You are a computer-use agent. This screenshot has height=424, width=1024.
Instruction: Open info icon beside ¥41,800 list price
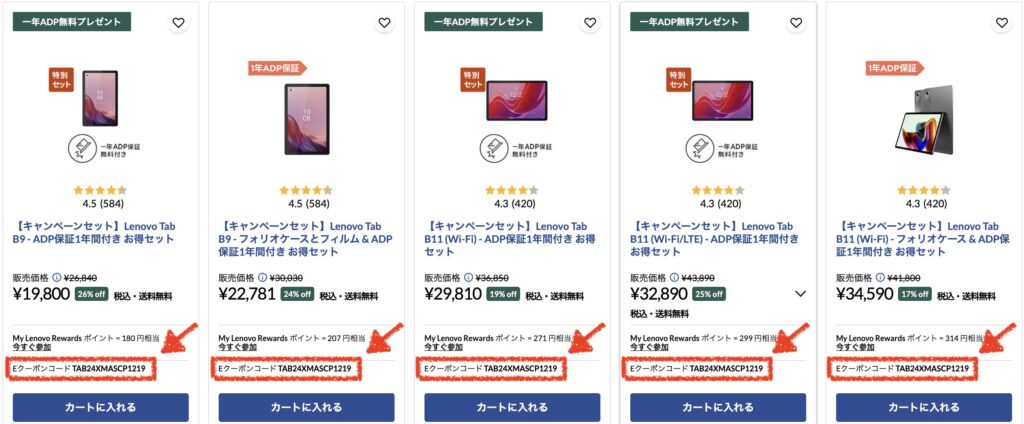click(880, 277)
